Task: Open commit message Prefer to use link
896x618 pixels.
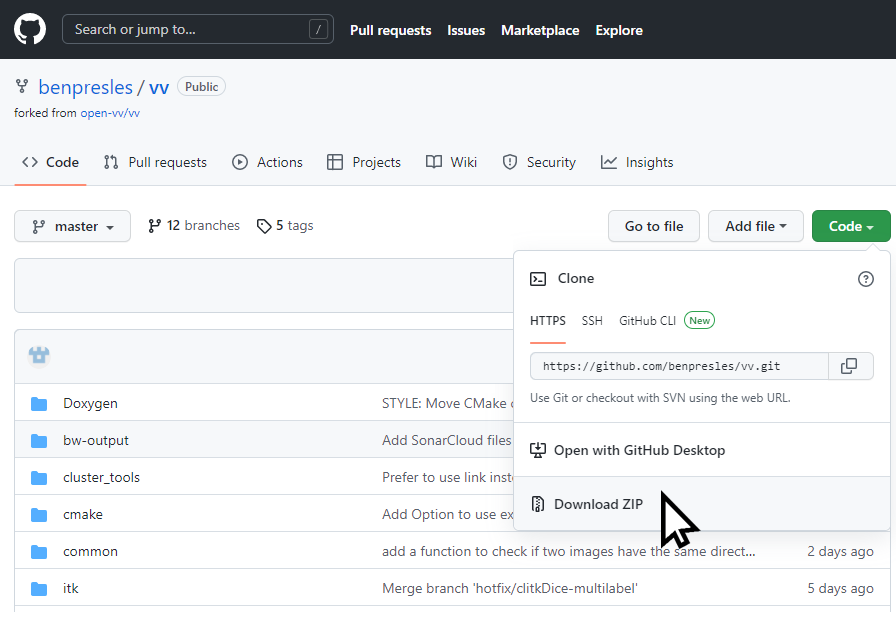Action: point(447,477)
